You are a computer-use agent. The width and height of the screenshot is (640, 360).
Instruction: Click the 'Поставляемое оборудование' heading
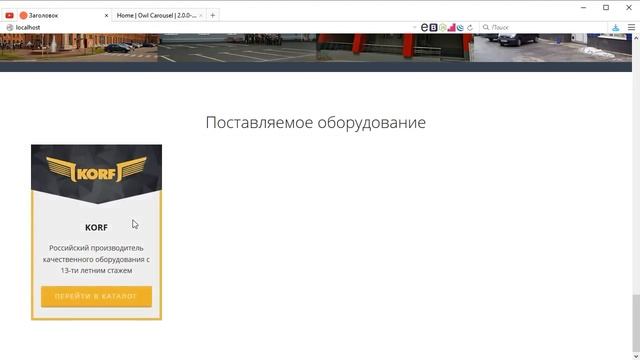coord(316,122)
